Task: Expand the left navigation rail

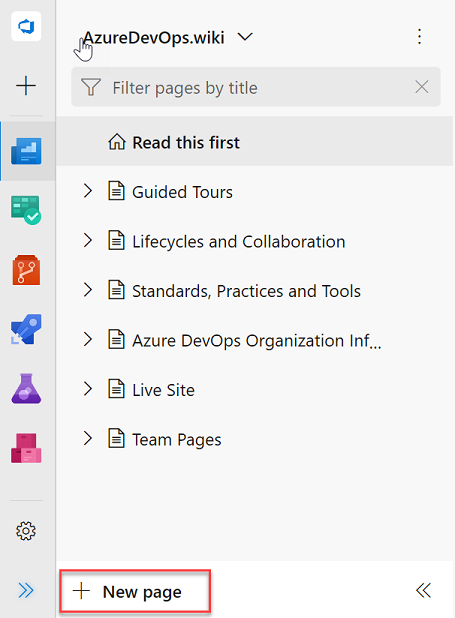Action: [26, 590]
